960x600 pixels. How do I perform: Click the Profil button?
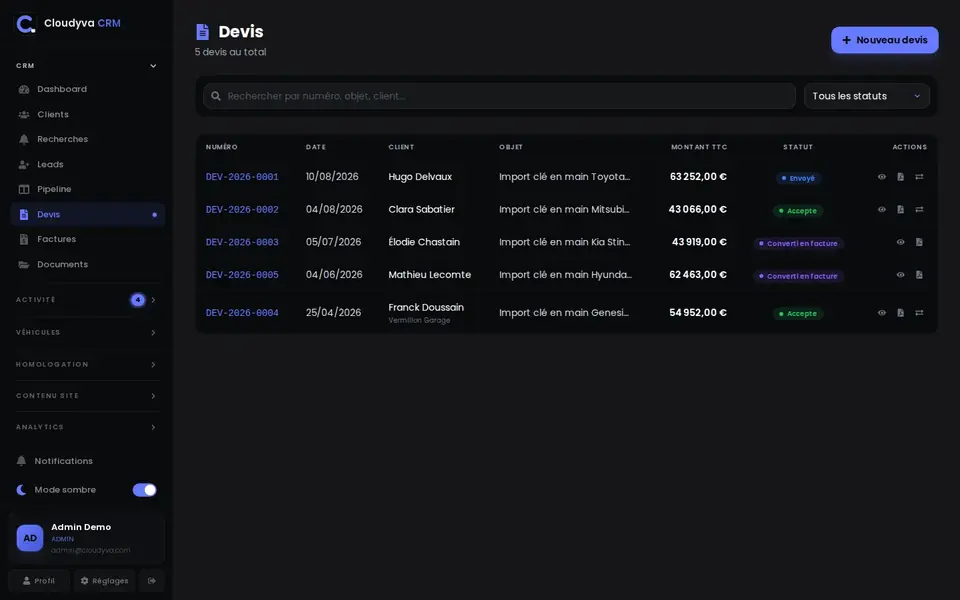39,580
